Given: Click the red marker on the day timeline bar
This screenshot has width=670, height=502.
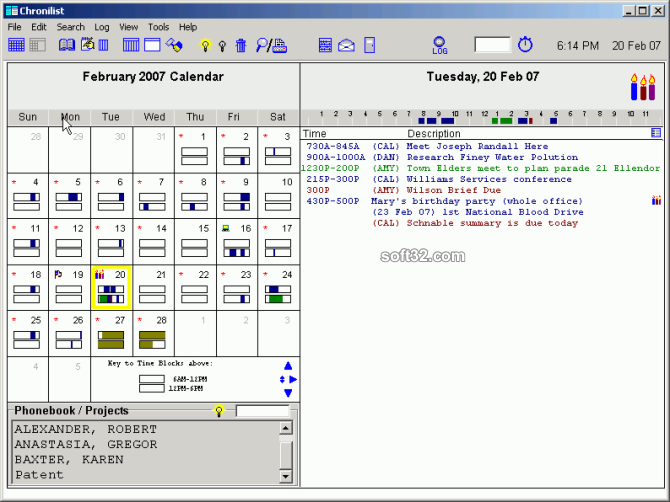Looking at the screenshot, I should (x=530, y=121).
